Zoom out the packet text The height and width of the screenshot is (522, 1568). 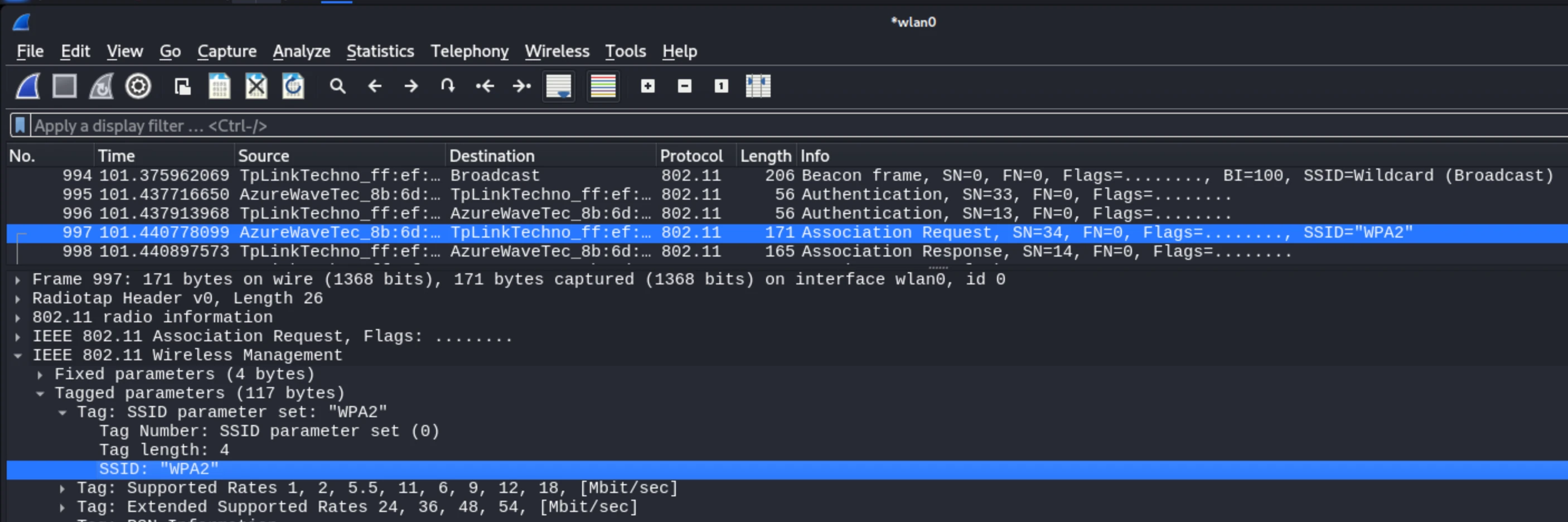pos(684,86)
